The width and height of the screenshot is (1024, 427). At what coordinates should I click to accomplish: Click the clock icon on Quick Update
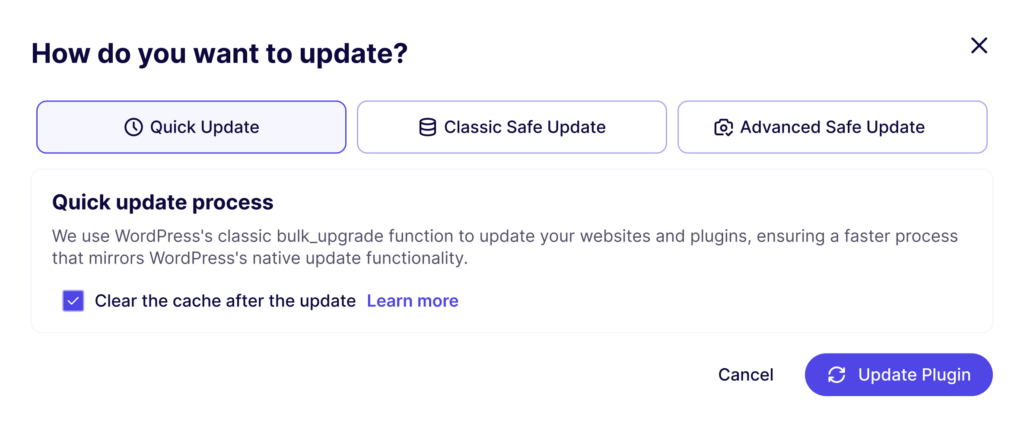pyautogui.click(x=133, y=127)
